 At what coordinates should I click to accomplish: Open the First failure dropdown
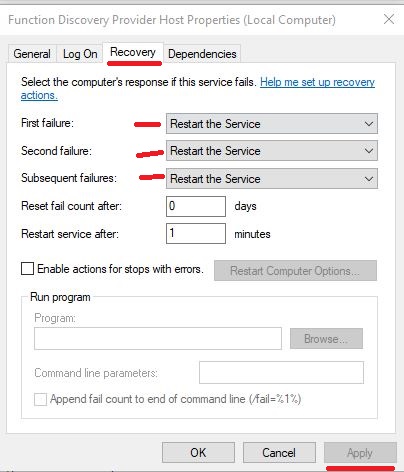(272, 124)
